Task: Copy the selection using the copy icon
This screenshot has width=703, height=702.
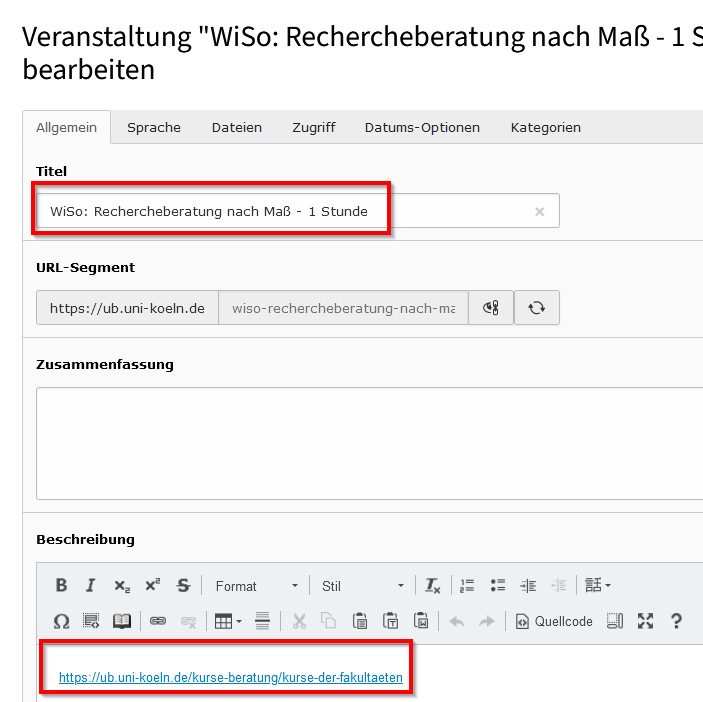Action: point(329,621)
